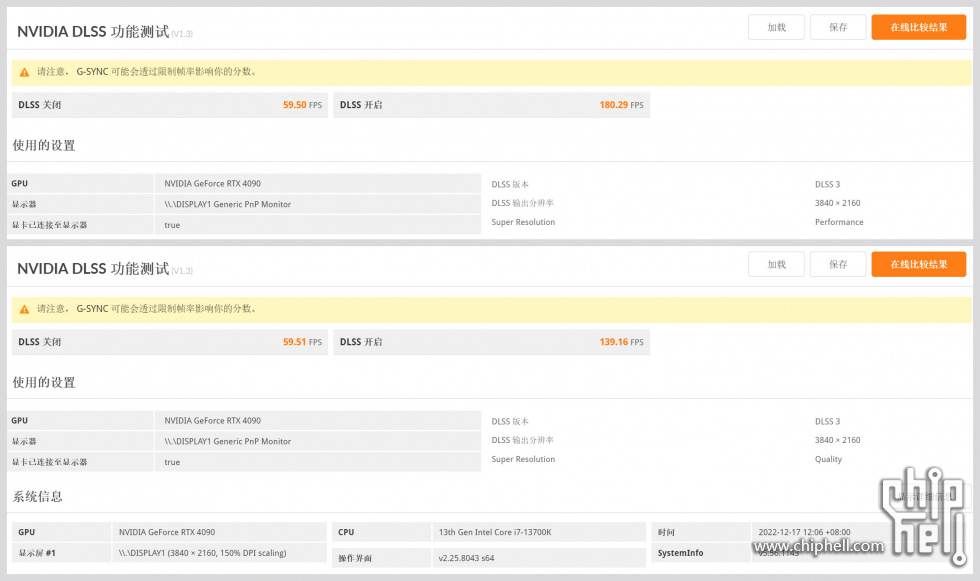This screenshot has width=980, height=581.
Task: Click 3840 × 2160 output resolution in Performance panel
Action: (838, 203)
